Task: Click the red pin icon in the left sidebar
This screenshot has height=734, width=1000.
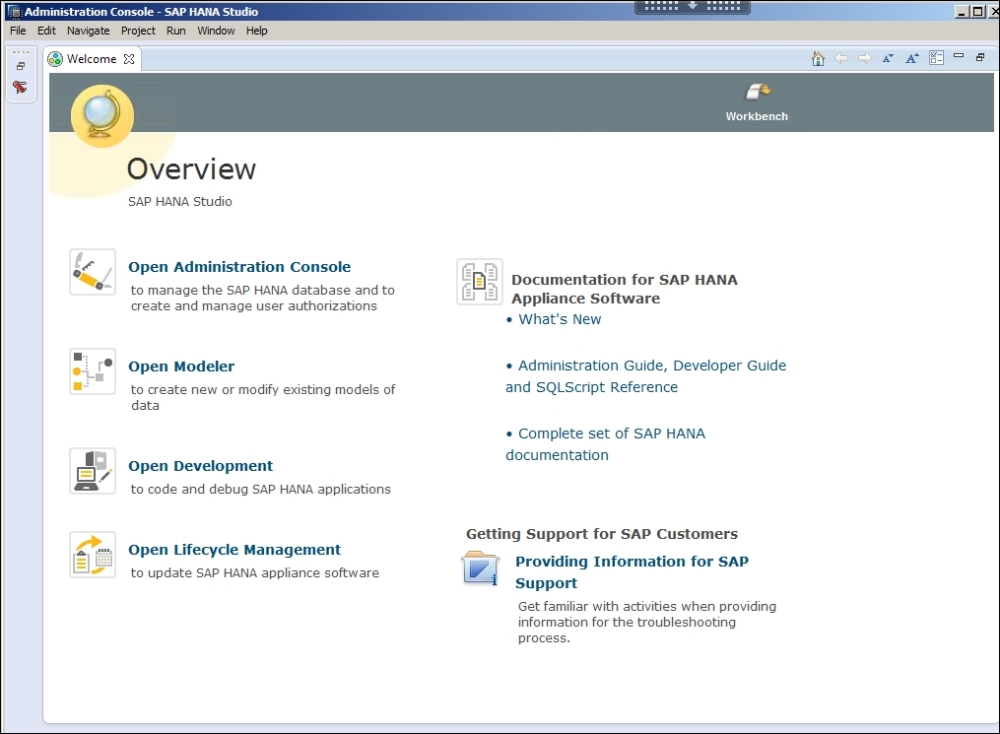Action: point(20,87)
